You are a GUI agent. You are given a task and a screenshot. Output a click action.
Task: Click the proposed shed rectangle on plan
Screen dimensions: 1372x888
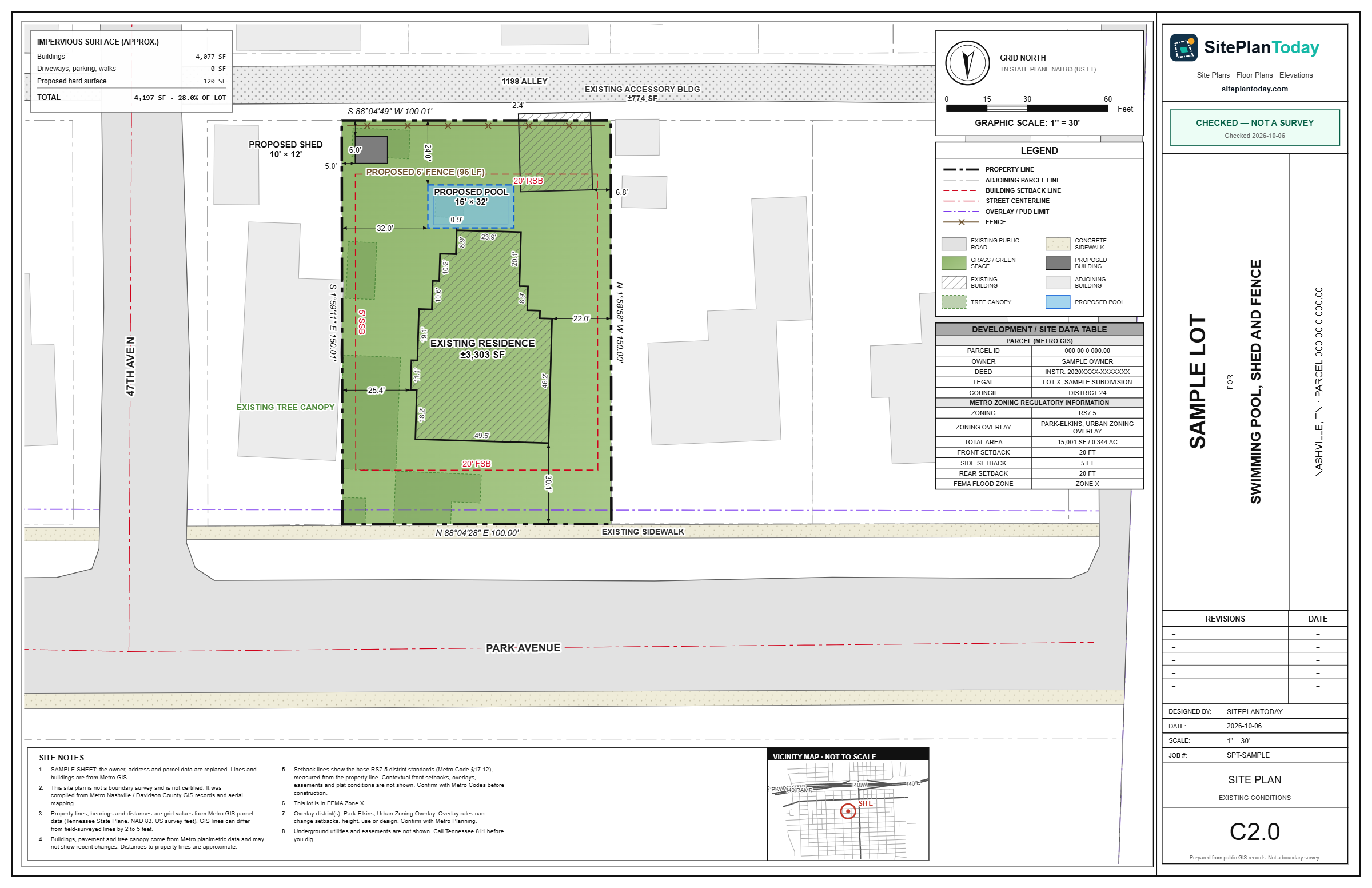370,150
